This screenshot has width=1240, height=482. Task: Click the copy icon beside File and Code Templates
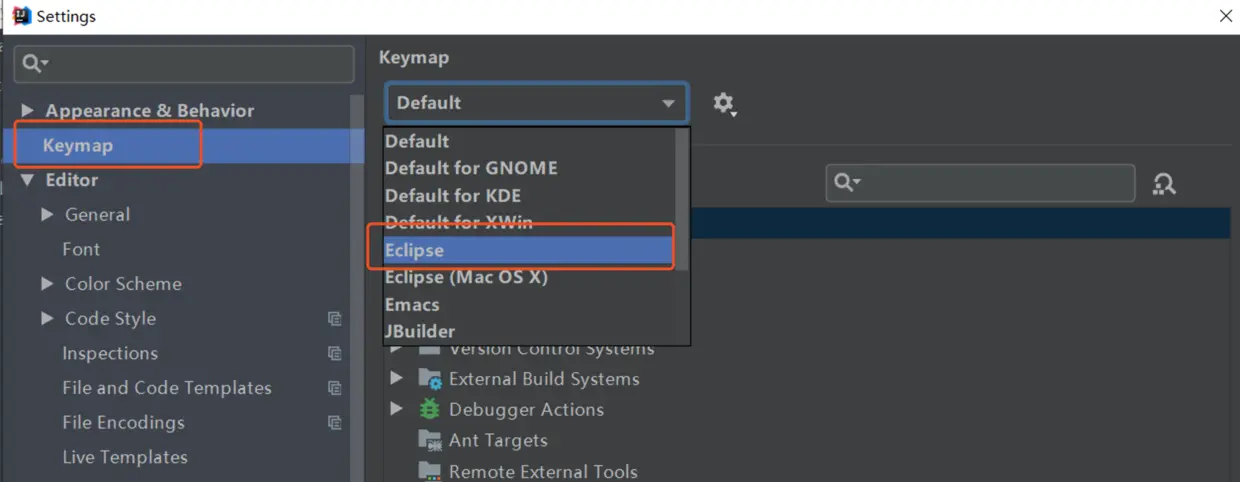pos(335,388)
